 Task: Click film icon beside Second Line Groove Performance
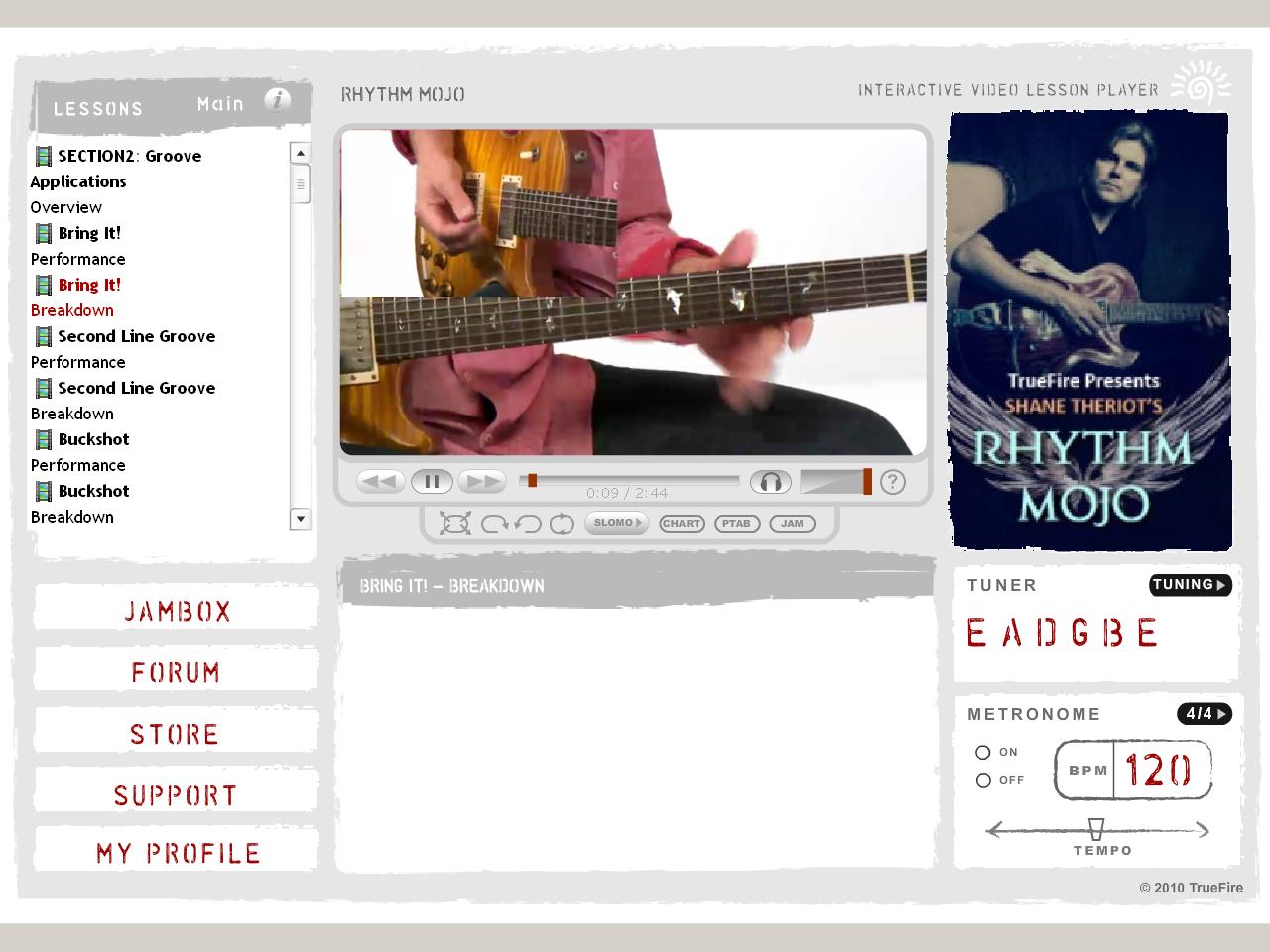point(44,336)
